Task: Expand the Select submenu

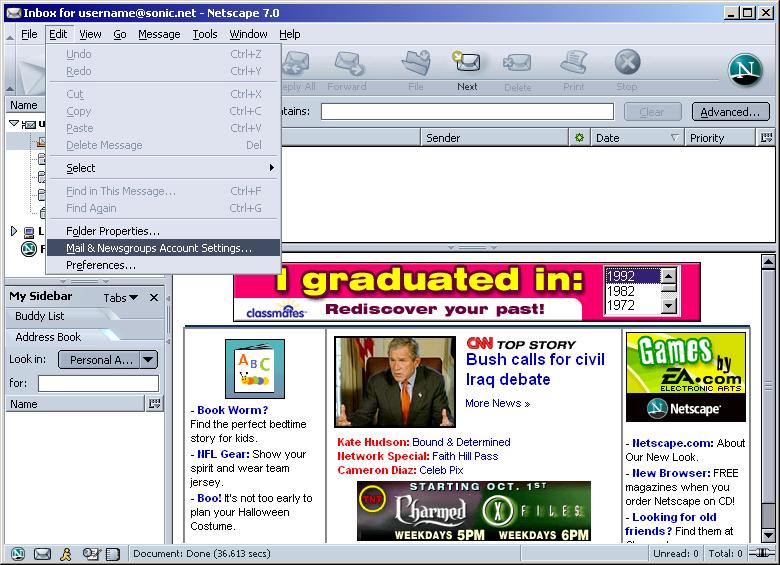Action: (164, 168)
